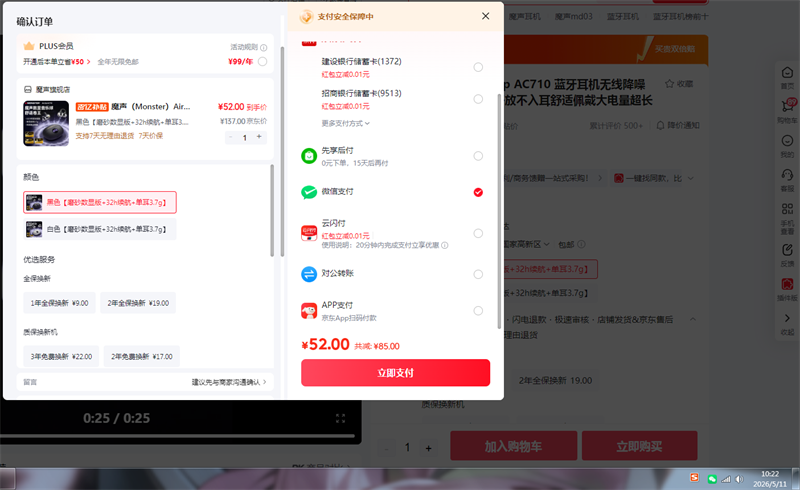The image size is (800, 490).
Task: Click the PLUS会员 crown icon
Action: point(29,46)
